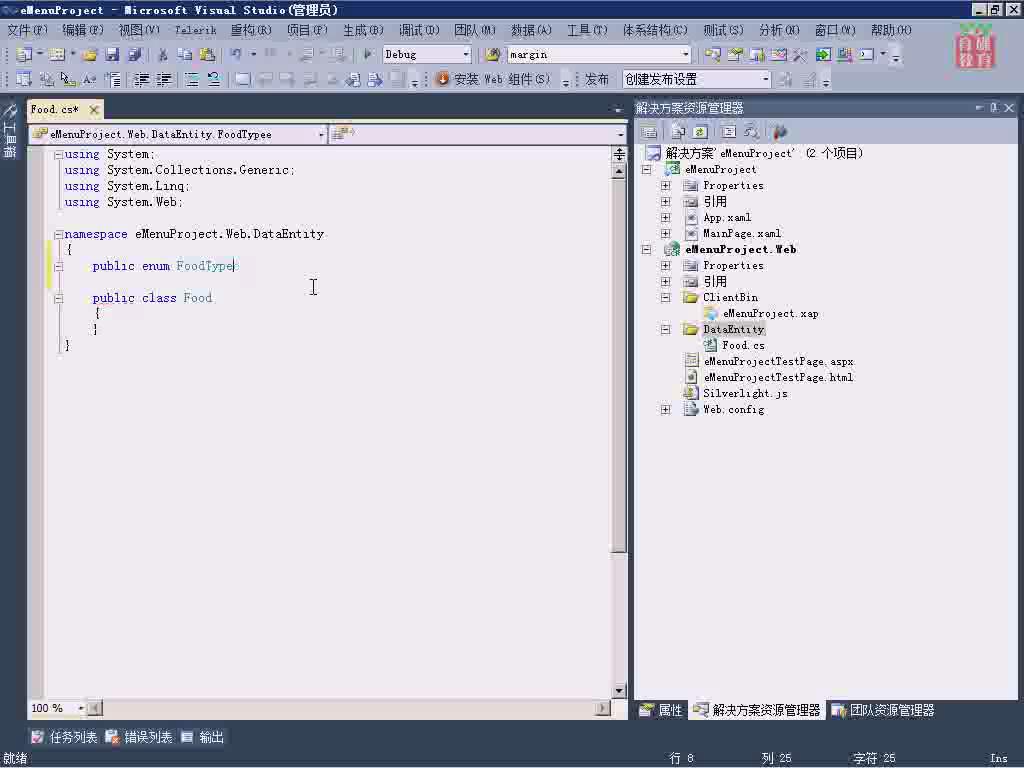Close the Food.cs* tab with X

pyautogui.click(x=94, y=110)
